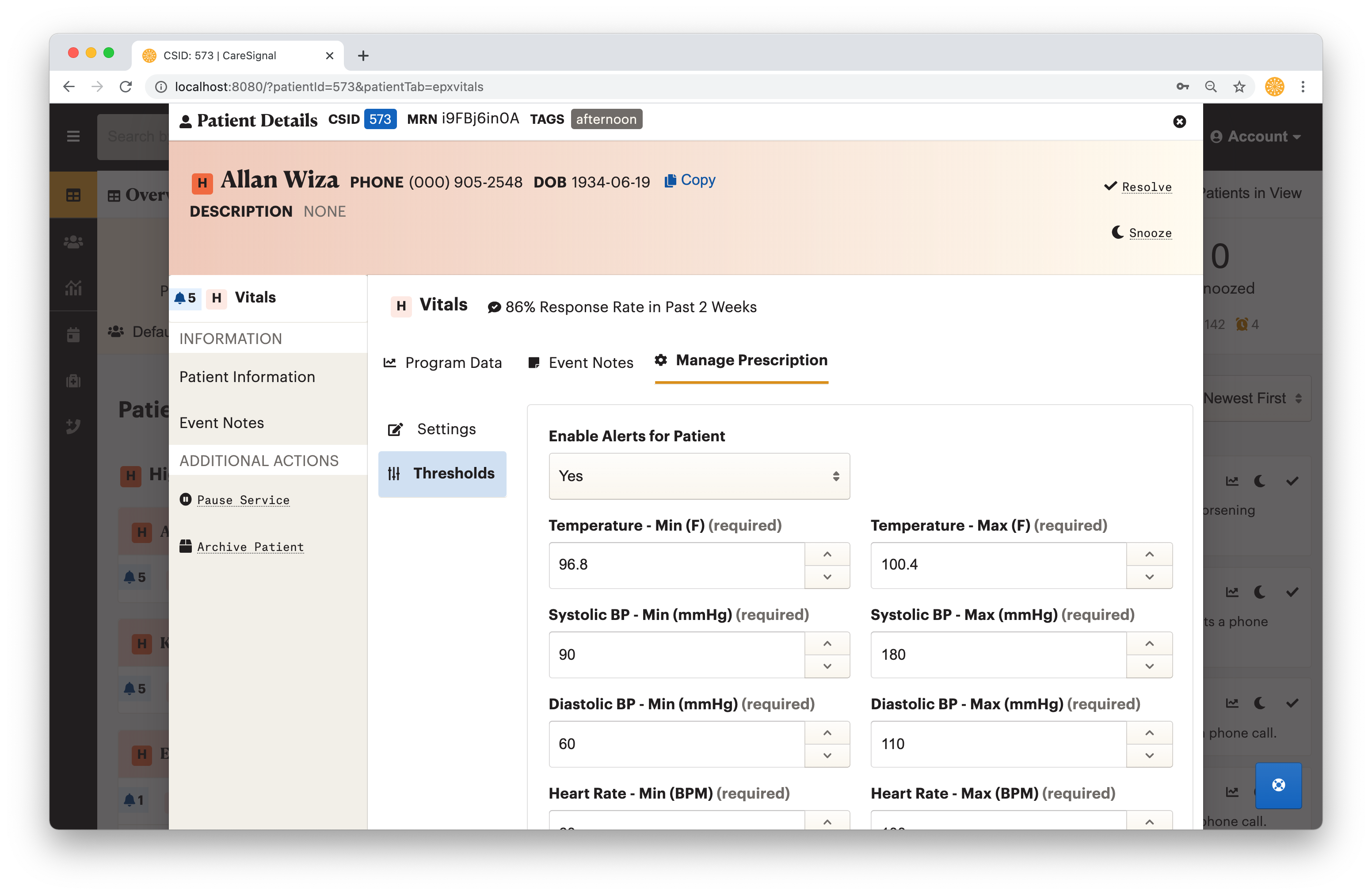Bookmark this page with star icon

[x=1239, y=87]
